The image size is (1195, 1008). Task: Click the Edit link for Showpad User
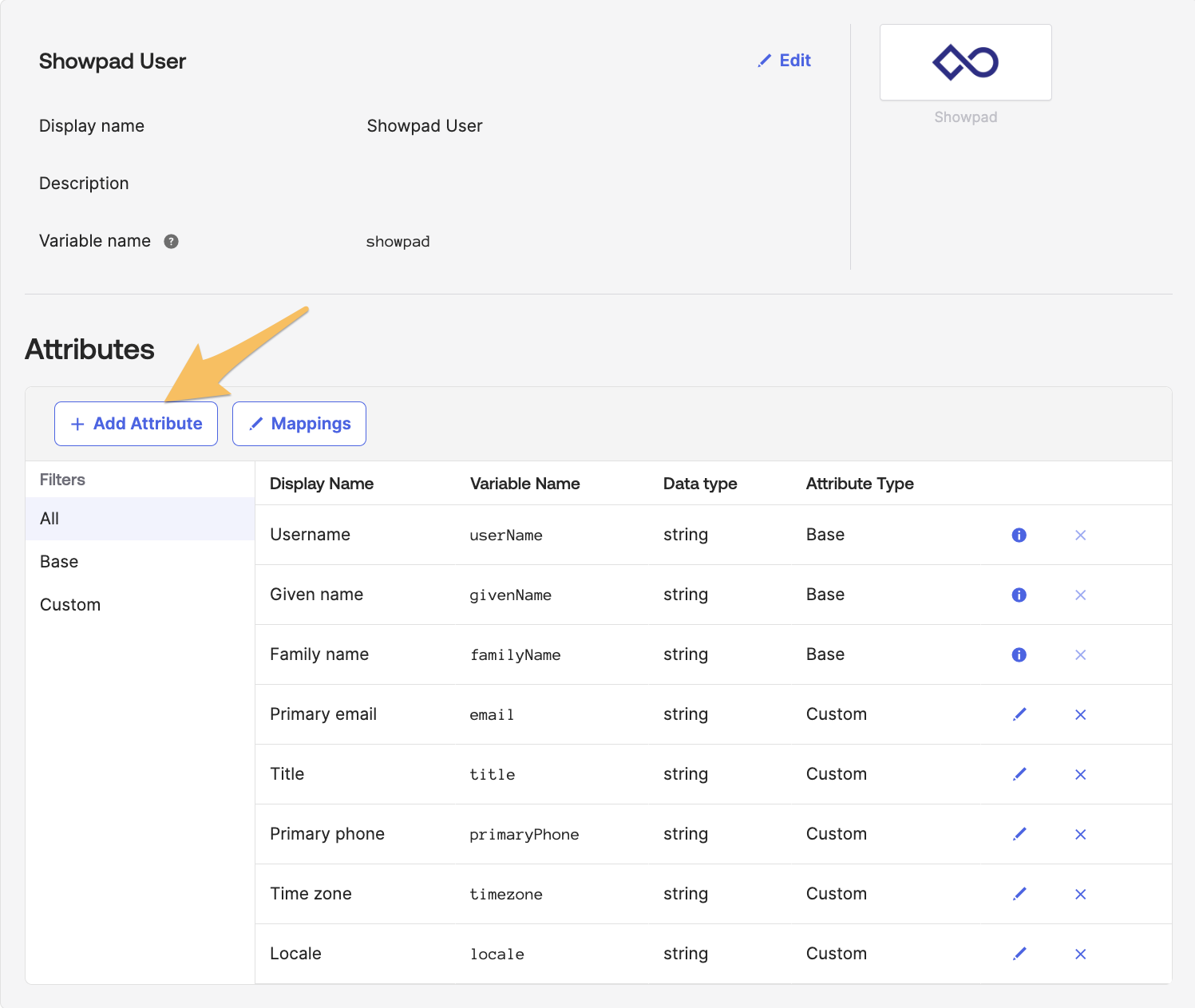tap(784, 61)
